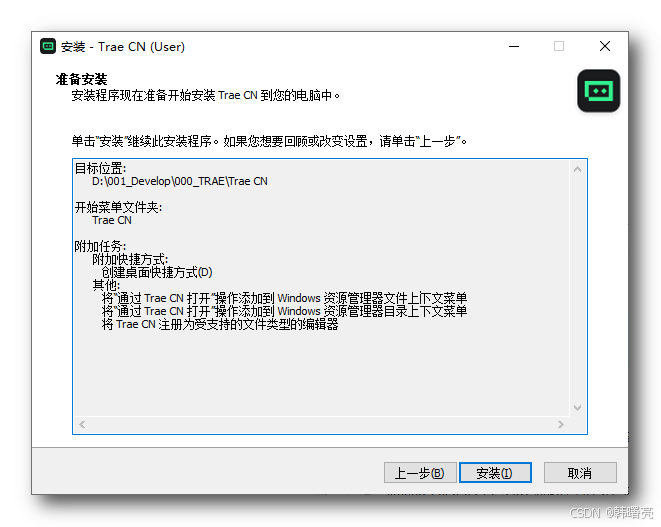Viewport: 661px width, 527px height.
Task: Click the summary box up scroll arrow
Action: point(578,169)
